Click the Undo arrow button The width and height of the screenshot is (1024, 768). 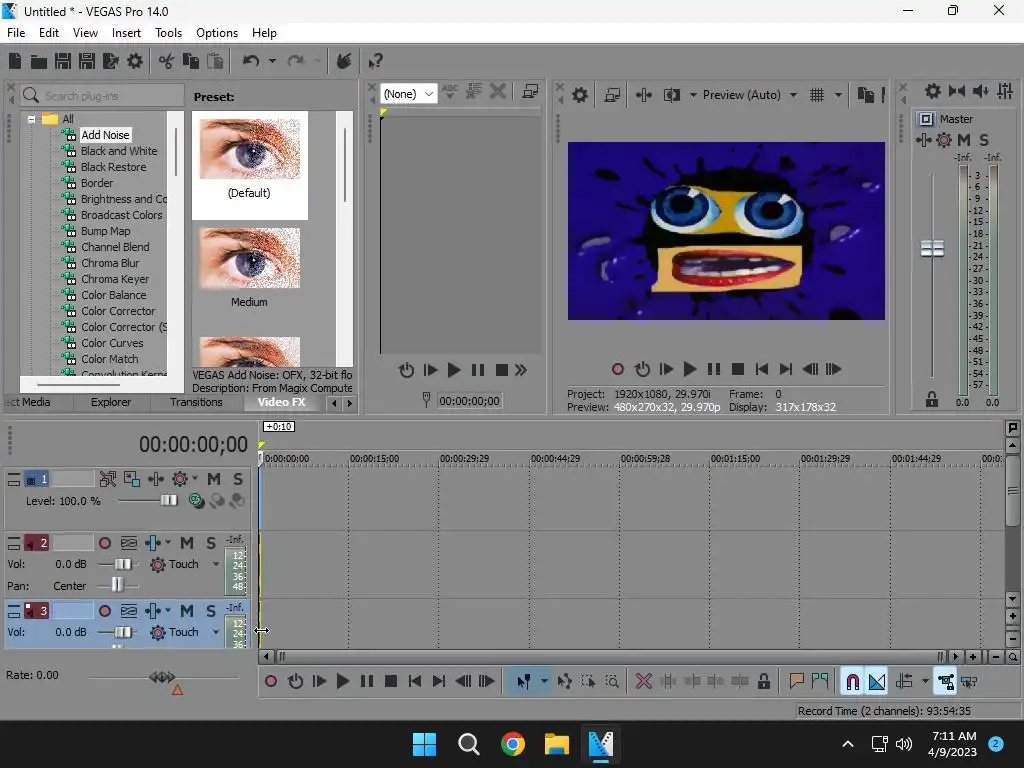251,61
